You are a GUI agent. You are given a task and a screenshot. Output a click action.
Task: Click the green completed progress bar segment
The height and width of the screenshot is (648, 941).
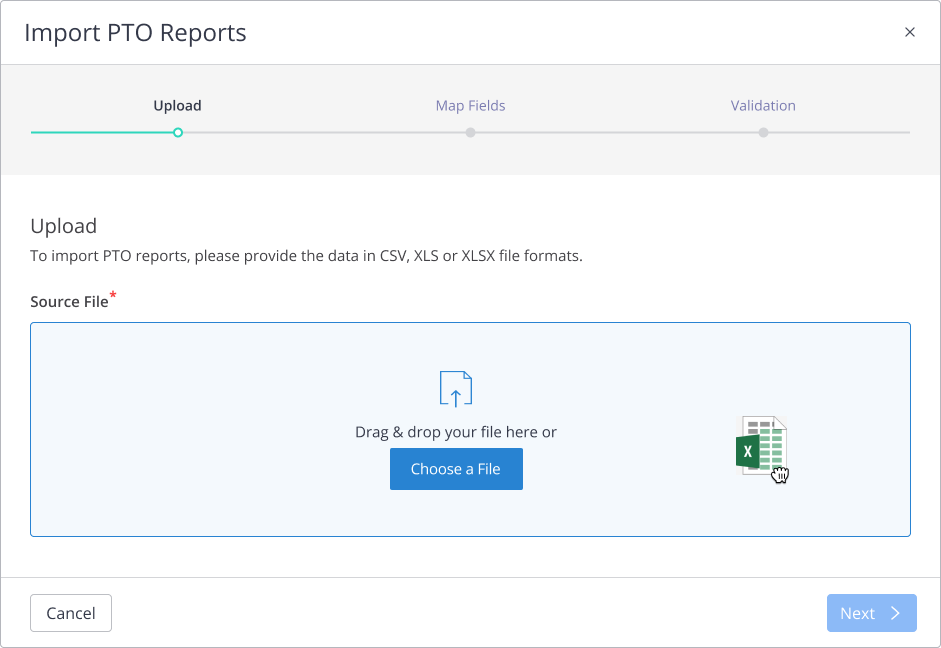pyautogui.click(x=100, y=132)
